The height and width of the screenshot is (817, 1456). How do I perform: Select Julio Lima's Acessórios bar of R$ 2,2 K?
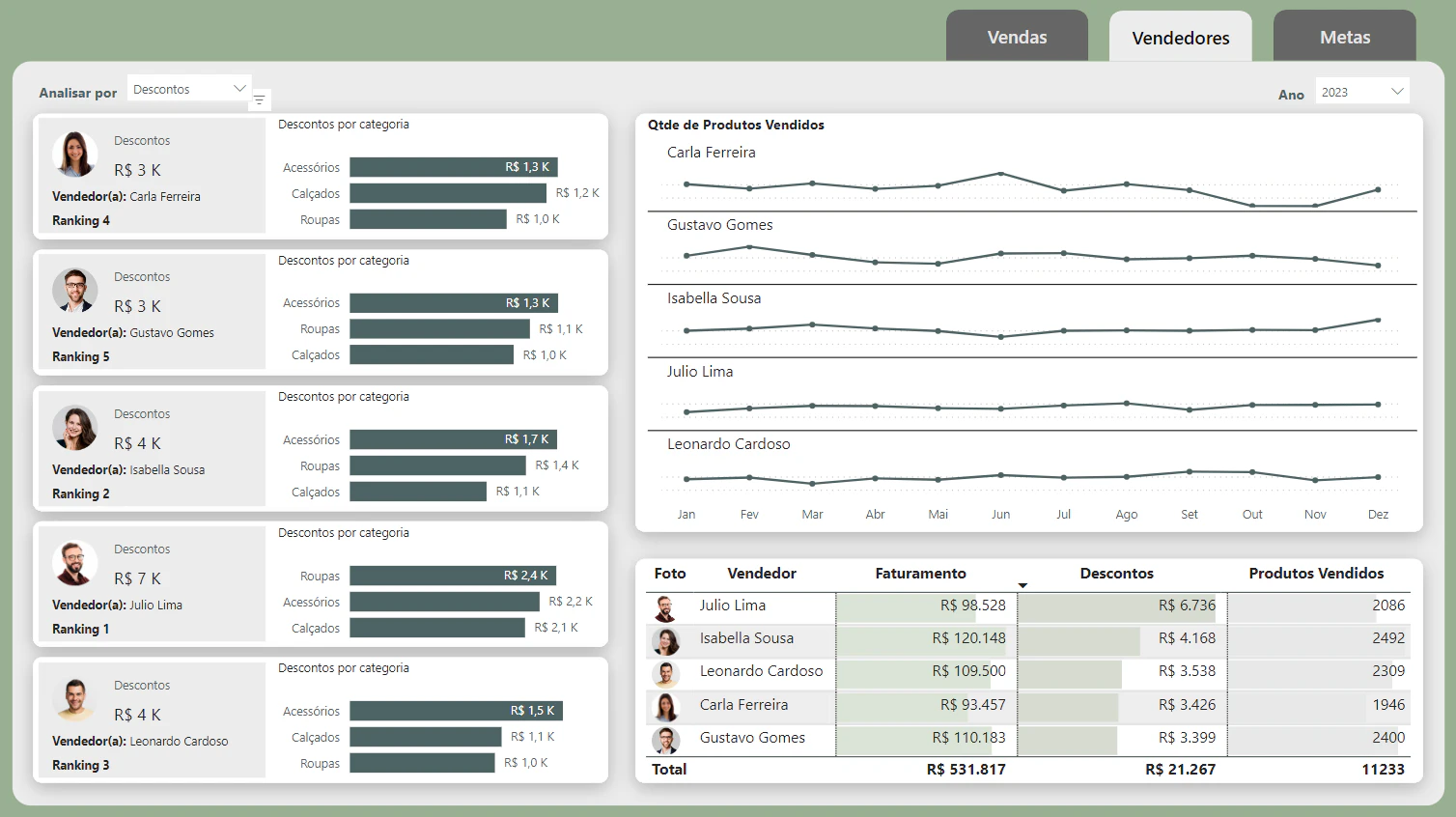coord(445,602)
